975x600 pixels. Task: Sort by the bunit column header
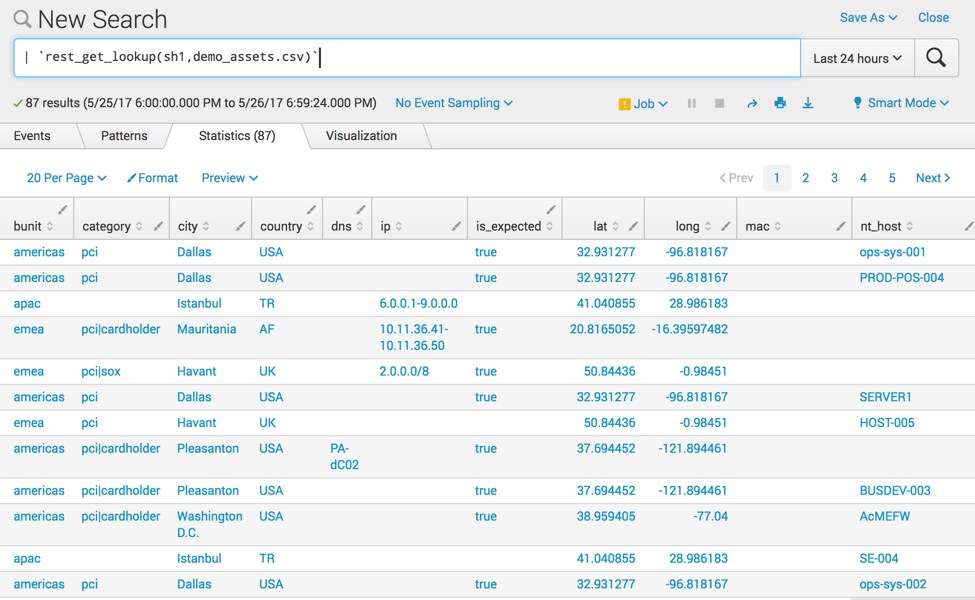point(33,226)
